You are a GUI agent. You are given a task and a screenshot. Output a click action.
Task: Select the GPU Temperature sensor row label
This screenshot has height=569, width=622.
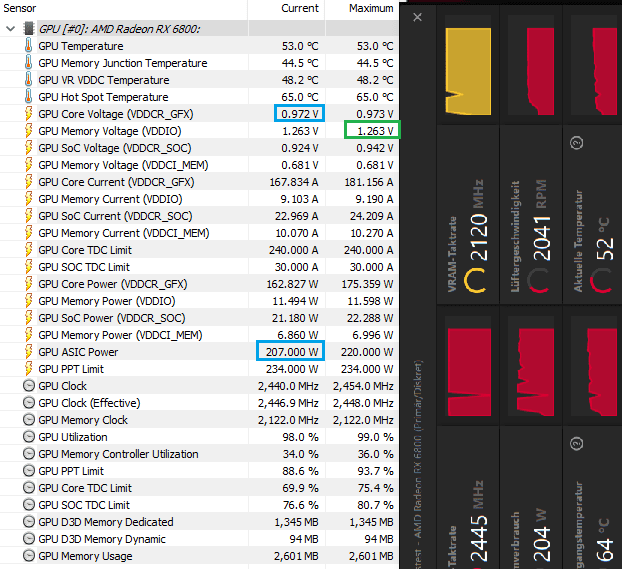(x=81, y=46)
